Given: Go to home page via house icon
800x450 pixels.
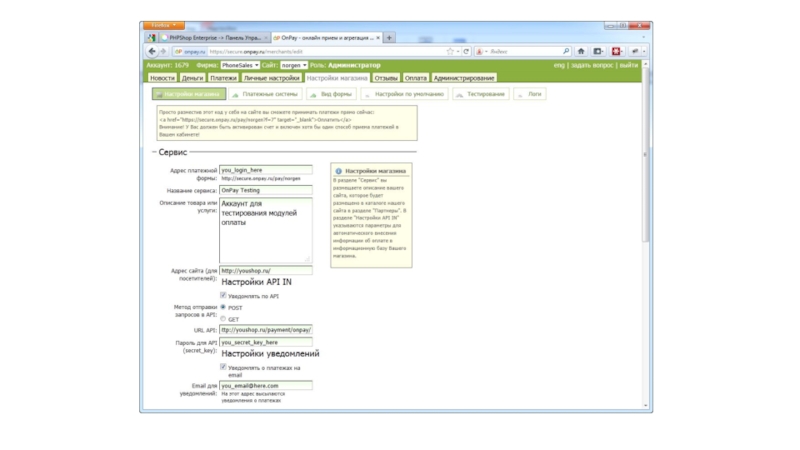Looking at the screenshot, I should click(x=581, y=51).
